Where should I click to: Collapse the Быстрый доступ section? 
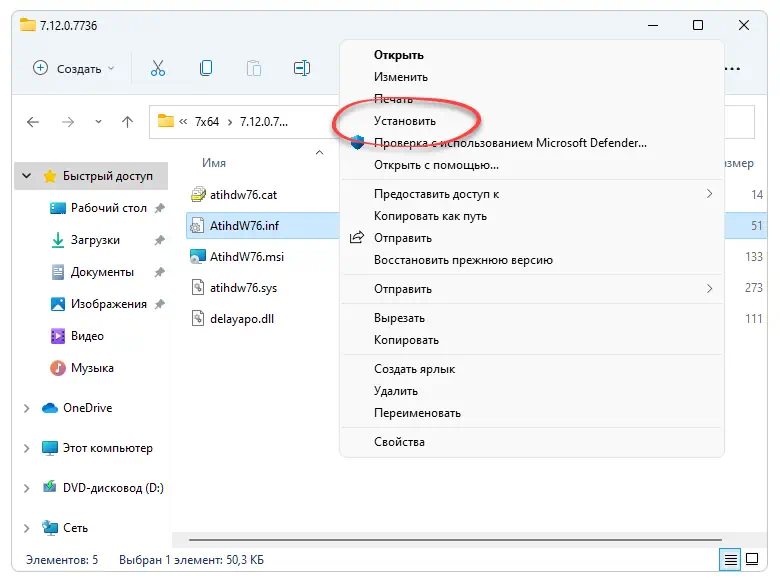27,176
